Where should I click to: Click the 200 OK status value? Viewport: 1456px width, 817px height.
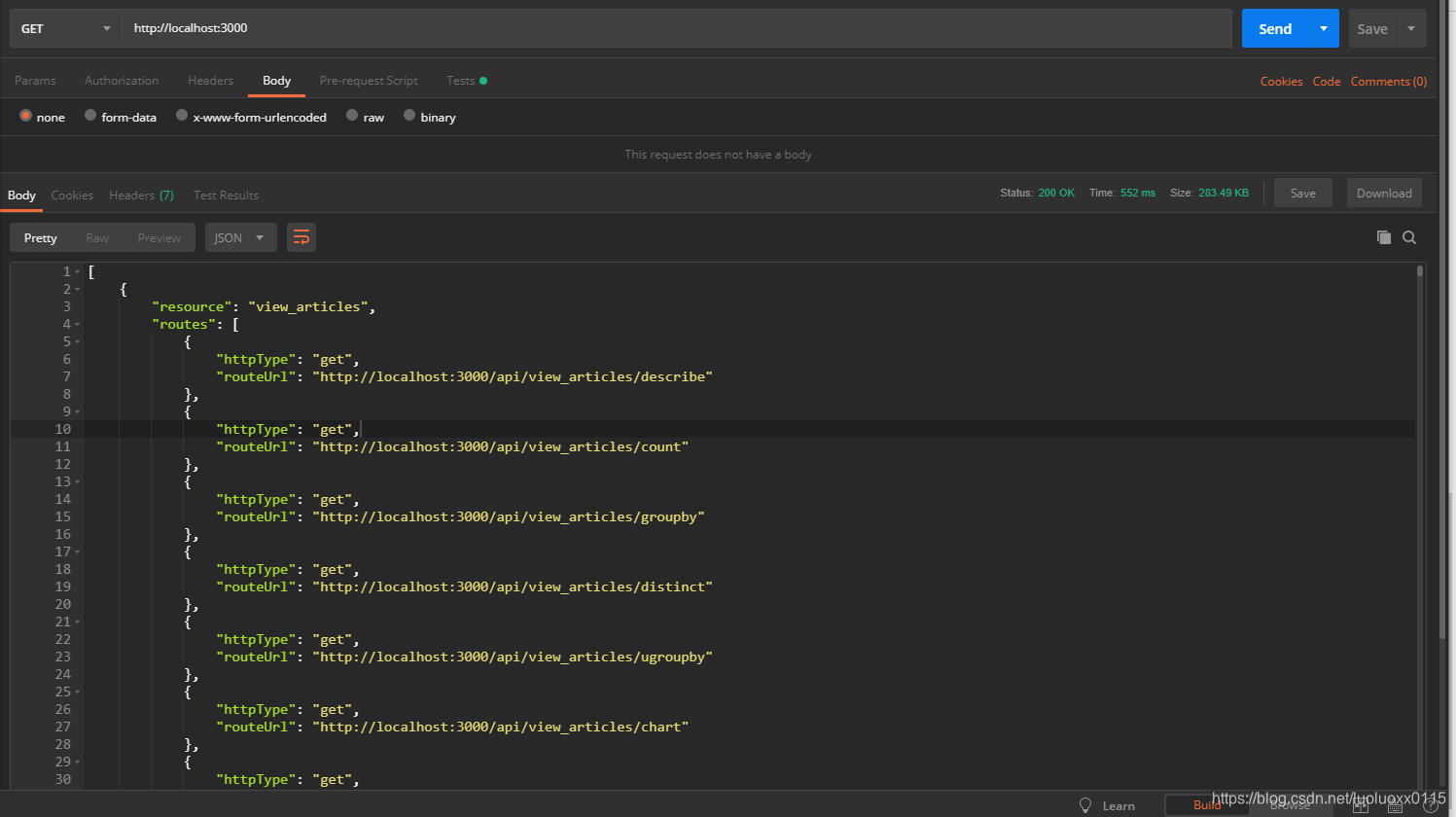point(1056,193)
